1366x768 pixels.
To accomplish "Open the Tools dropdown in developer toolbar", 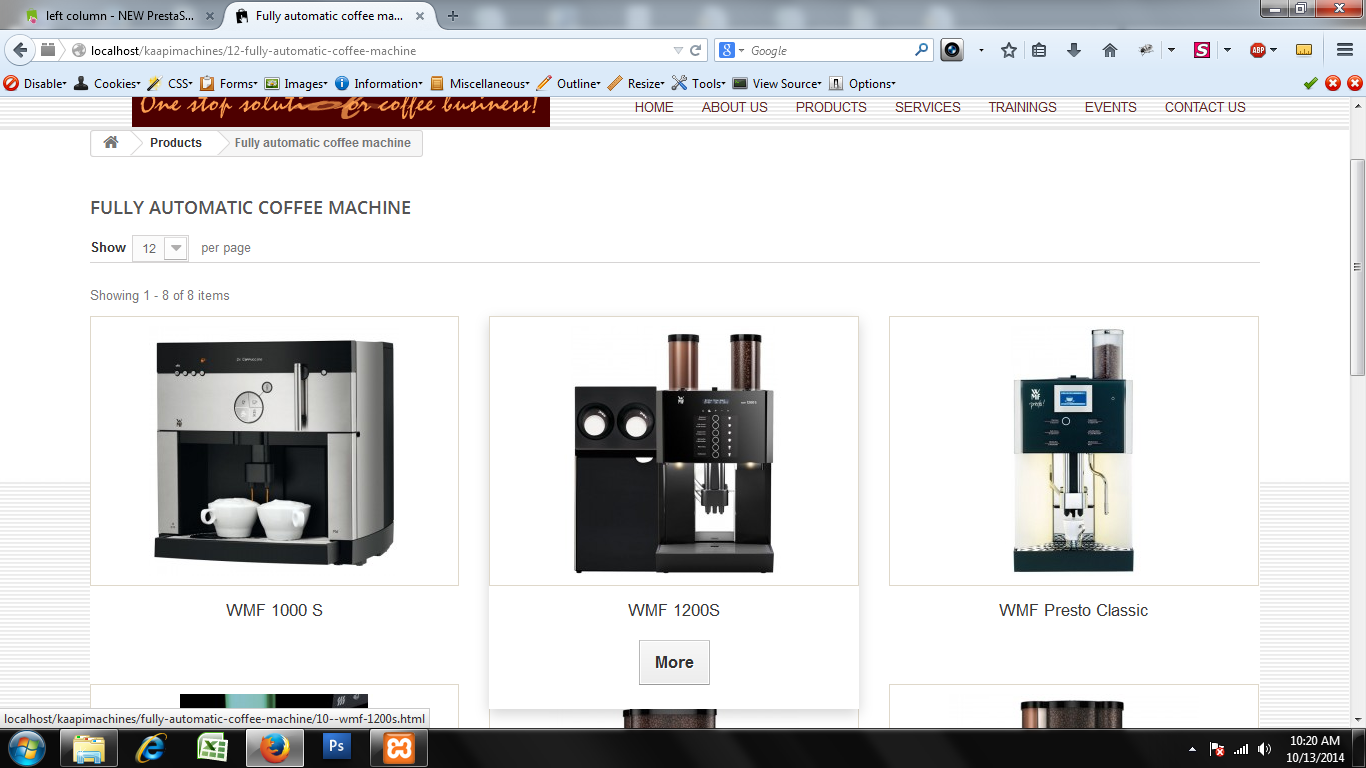I will (x=698, y=84).
